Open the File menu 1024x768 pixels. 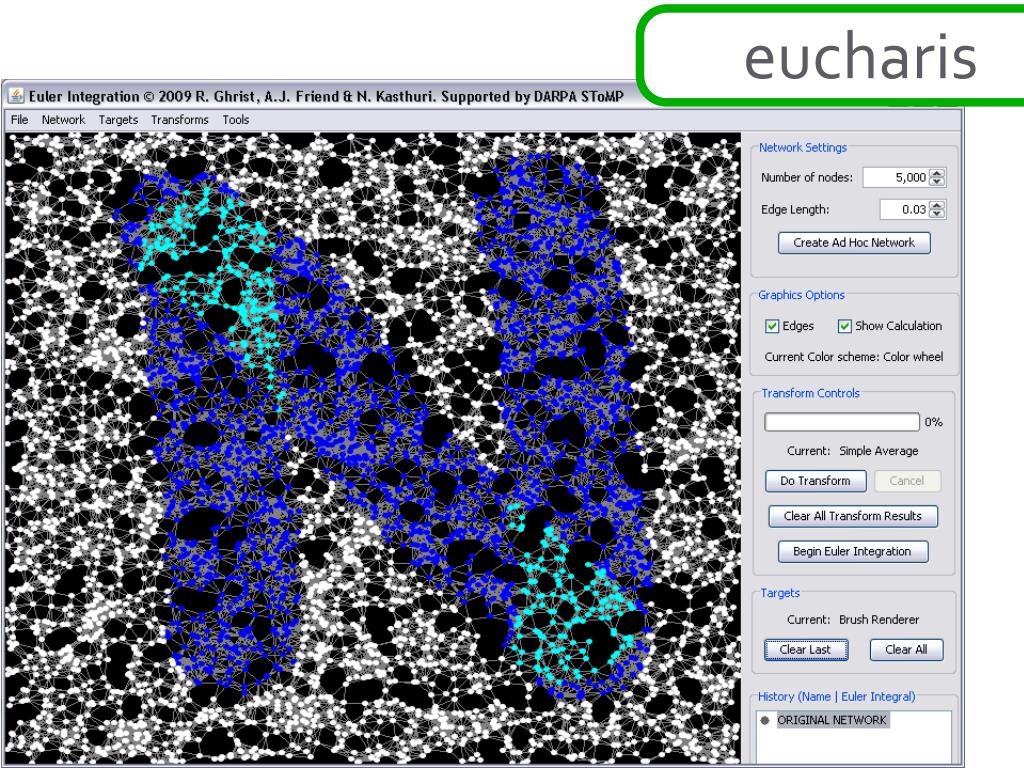pyautogui.click(x=20, y=120)
